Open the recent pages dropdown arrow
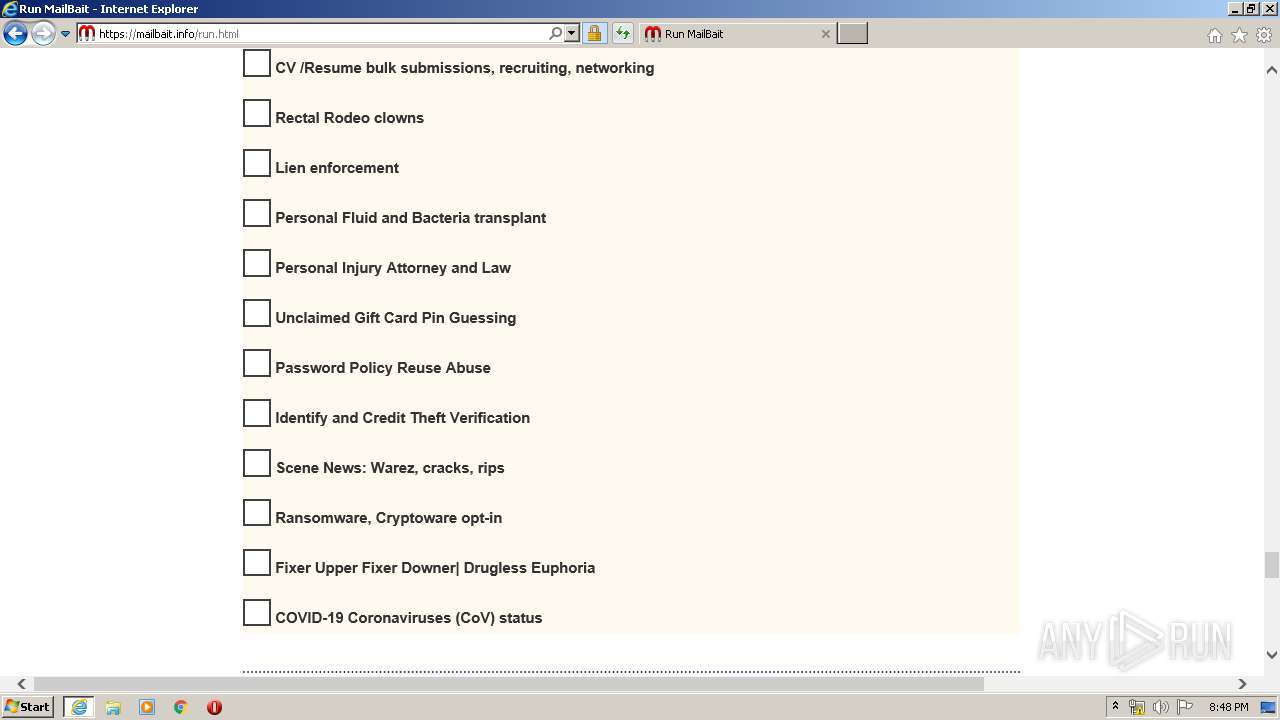The height and width of the screenshot is (720, 1280). (66, 34)
